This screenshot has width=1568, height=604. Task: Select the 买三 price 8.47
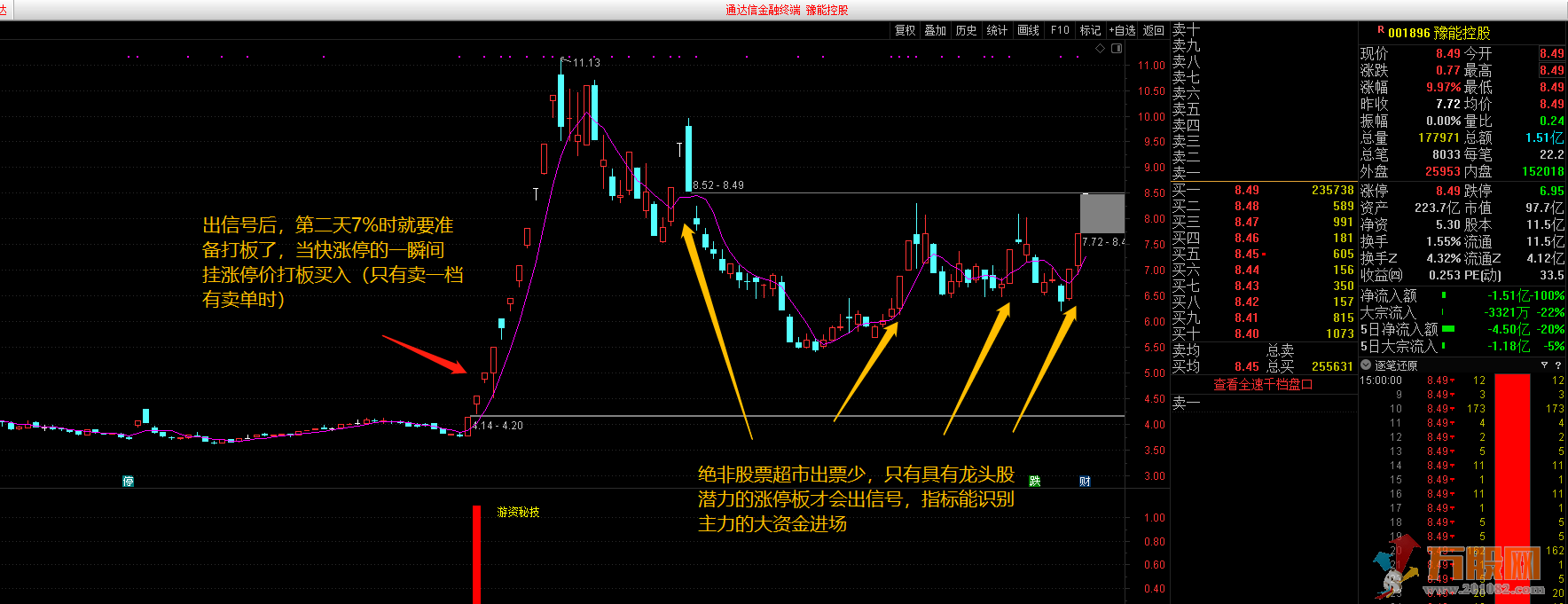click(1246, 222)
